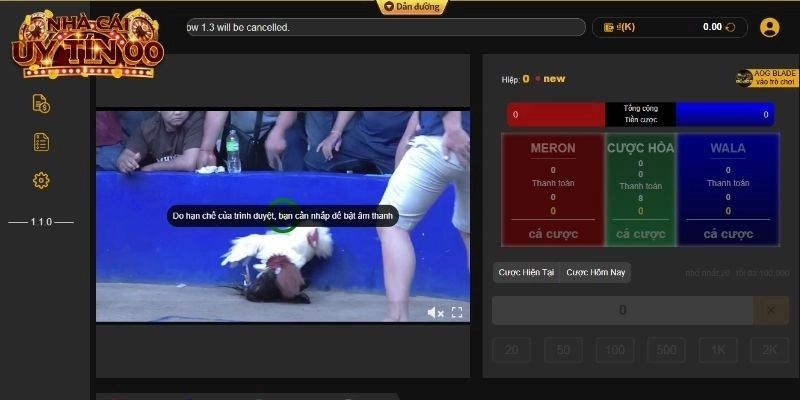Select the 20 chip amount
Screen dimensions: 800x400
tap(512, 350)
